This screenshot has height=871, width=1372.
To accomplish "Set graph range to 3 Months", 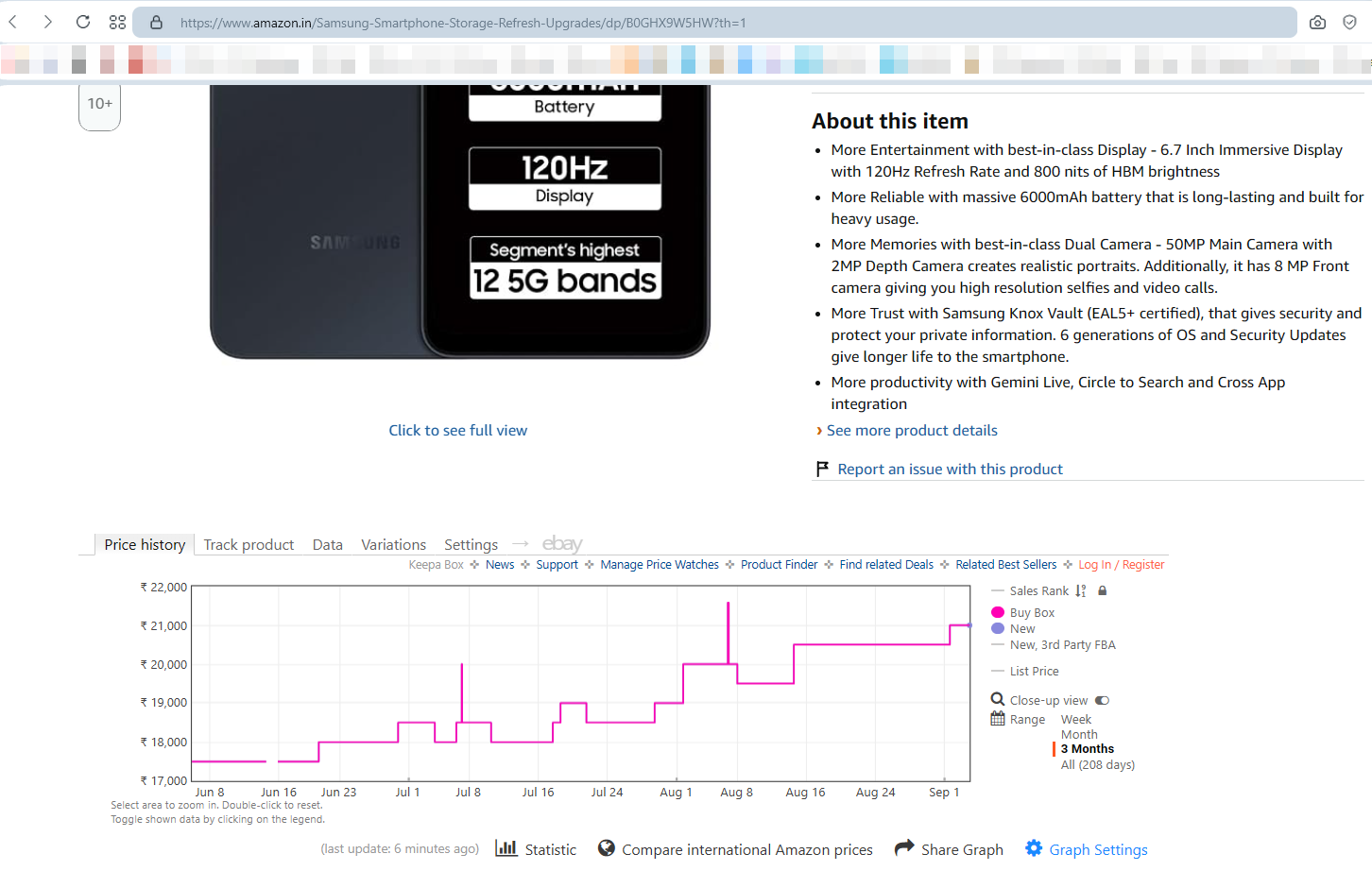I will (x=1088, y=749).
